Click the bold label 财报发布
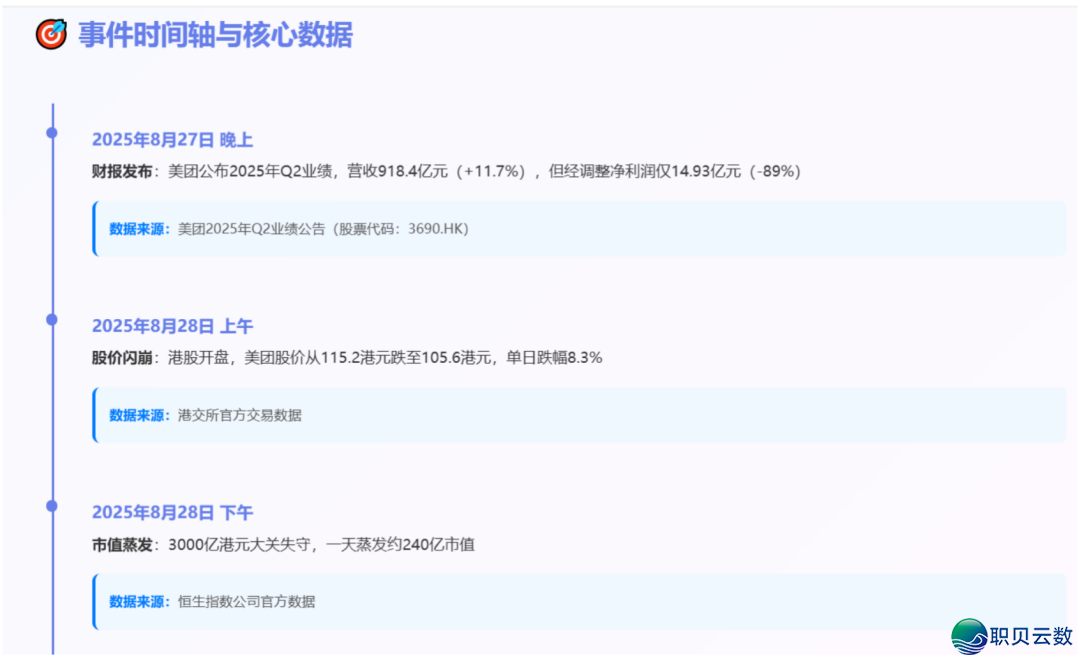This screenshot has width=1080, height=661. tap(122, 171)
